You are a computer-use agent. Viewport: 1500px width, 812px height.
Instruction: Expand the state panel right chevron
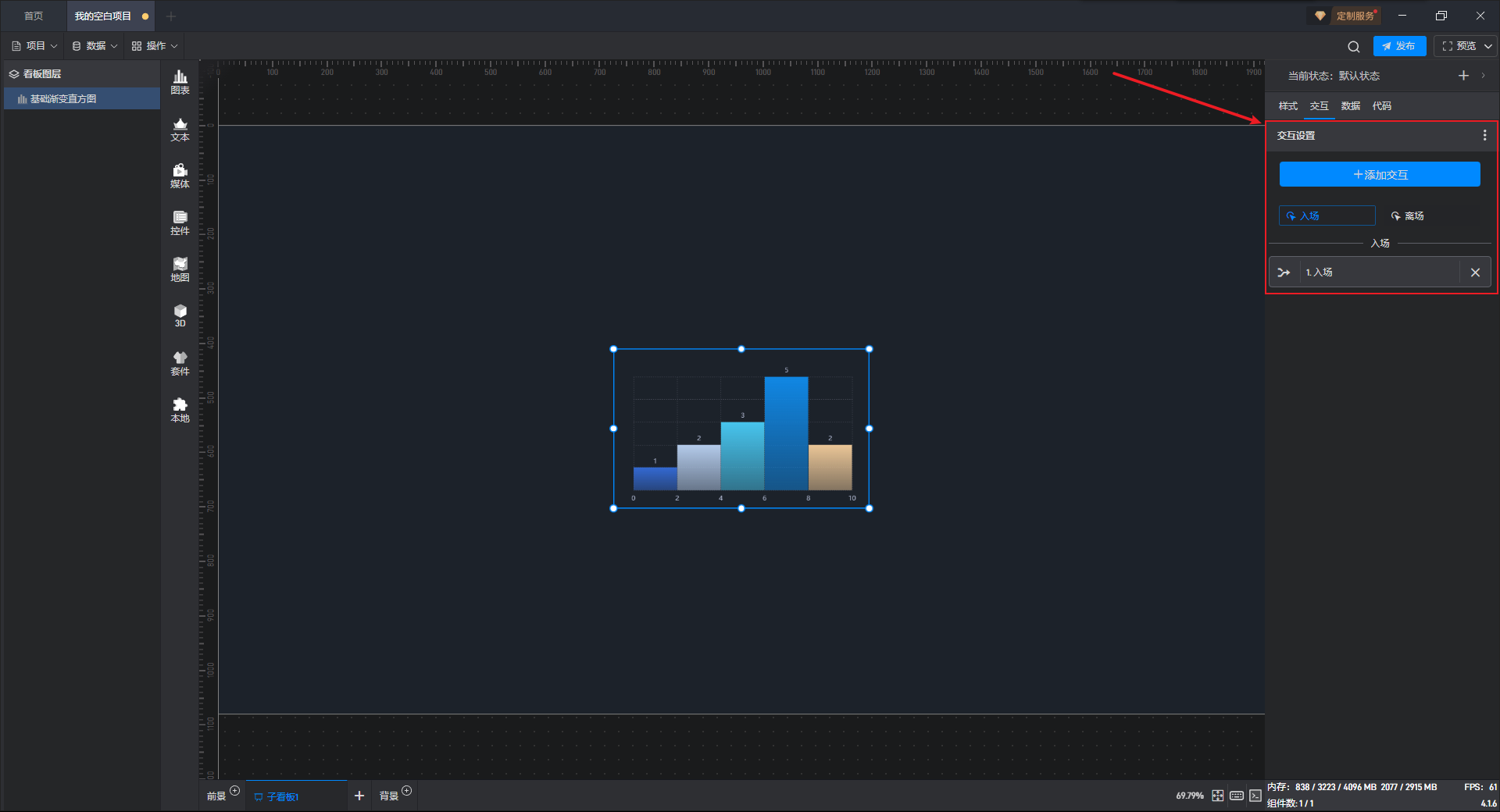pyautogui.click(x=1483, y=76)
